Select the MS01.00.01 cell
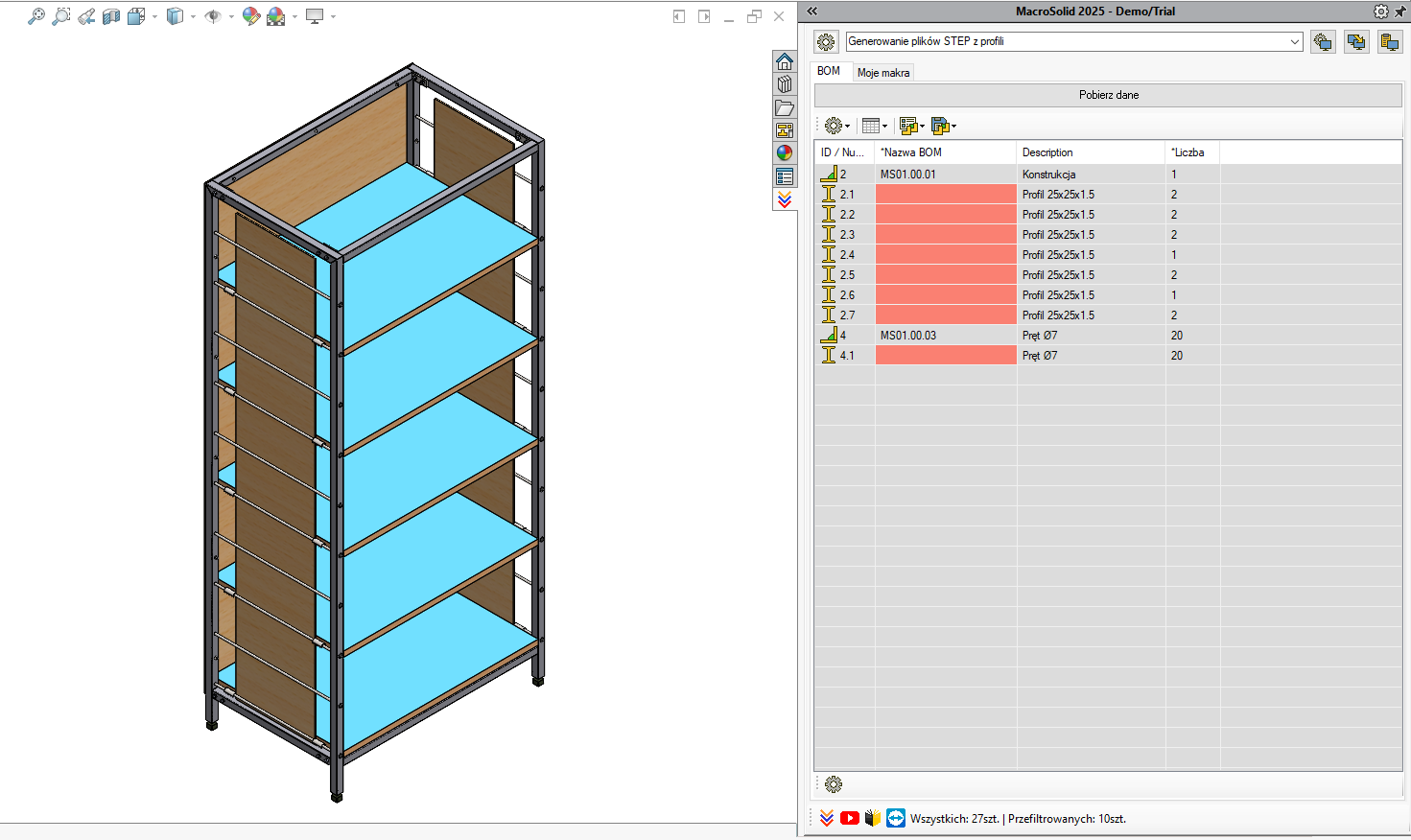The image size is (1411, 840). click(946, 175)
